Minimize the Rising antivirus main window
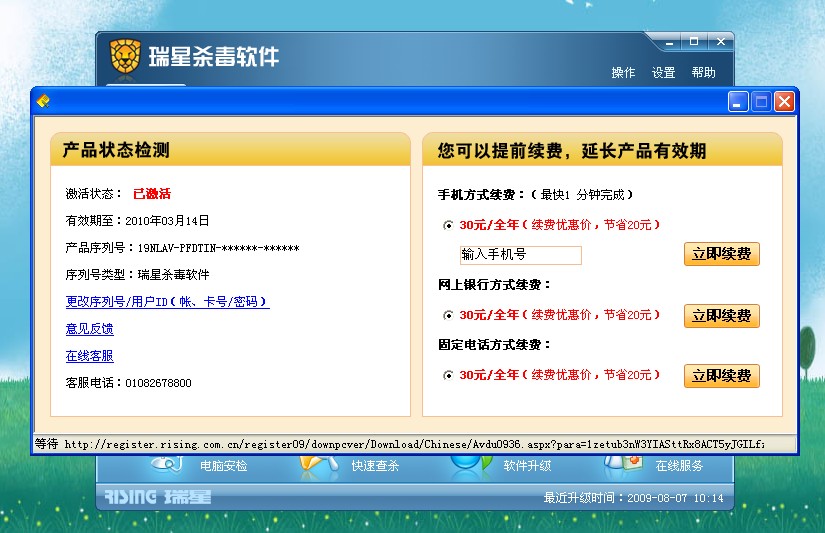This screenshot has height=533, width=825. pos(669,42)
